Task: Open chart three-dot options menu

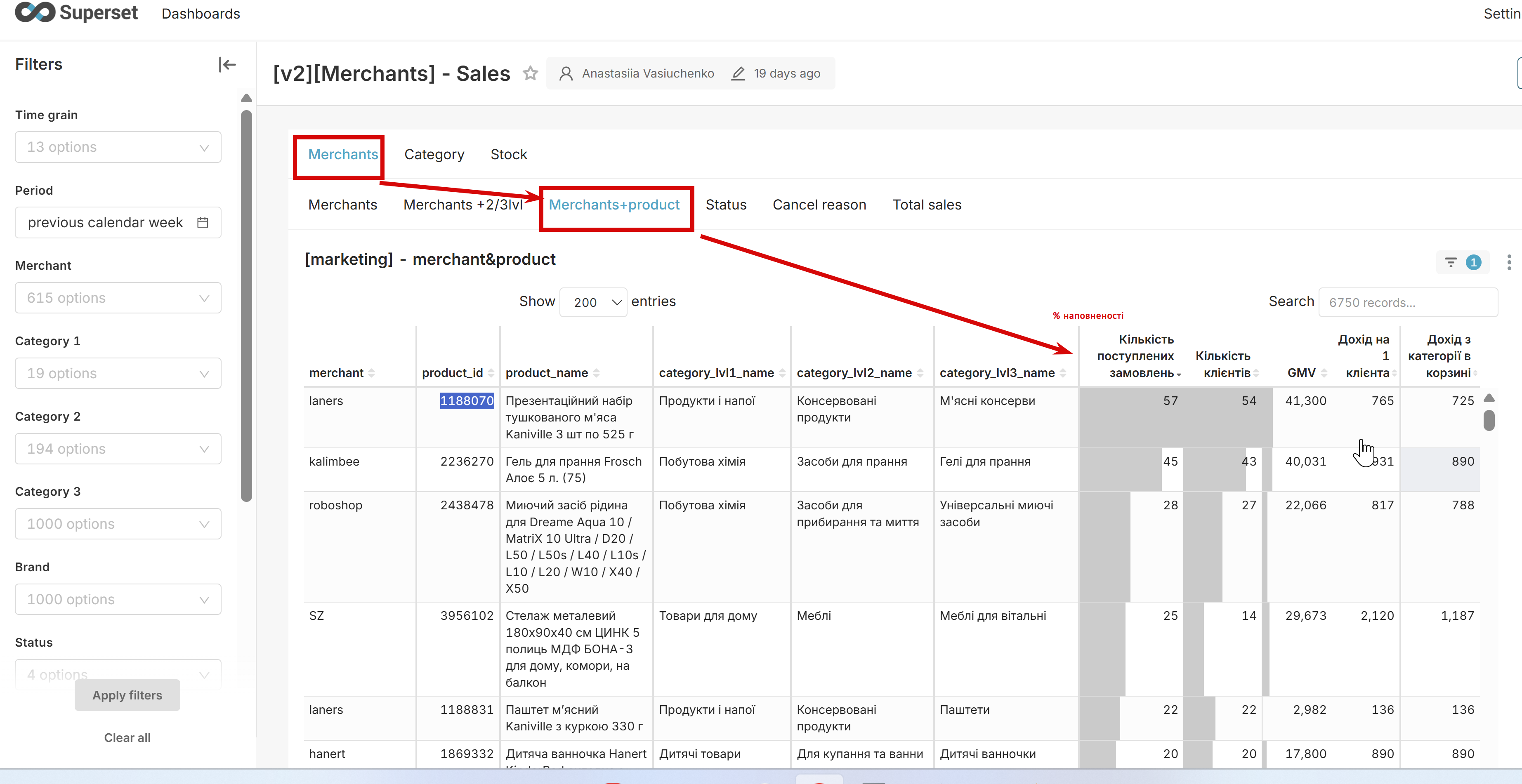Action: [1508, 262]
